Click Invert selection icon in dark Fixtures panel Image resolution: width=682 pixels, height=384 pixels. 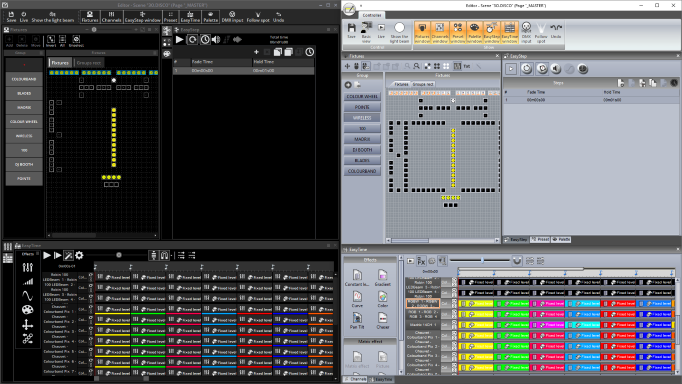tap(51, 41)
